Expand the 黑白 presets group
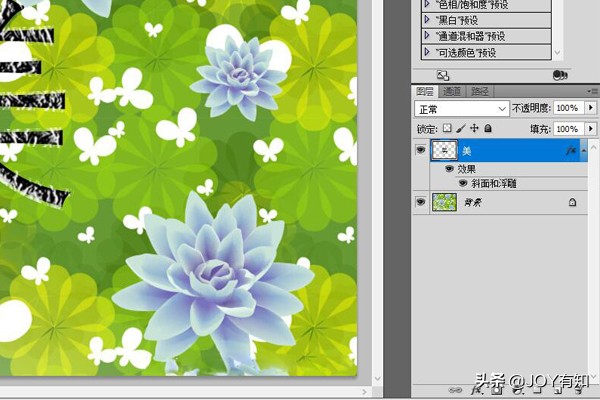 point(427,19)
